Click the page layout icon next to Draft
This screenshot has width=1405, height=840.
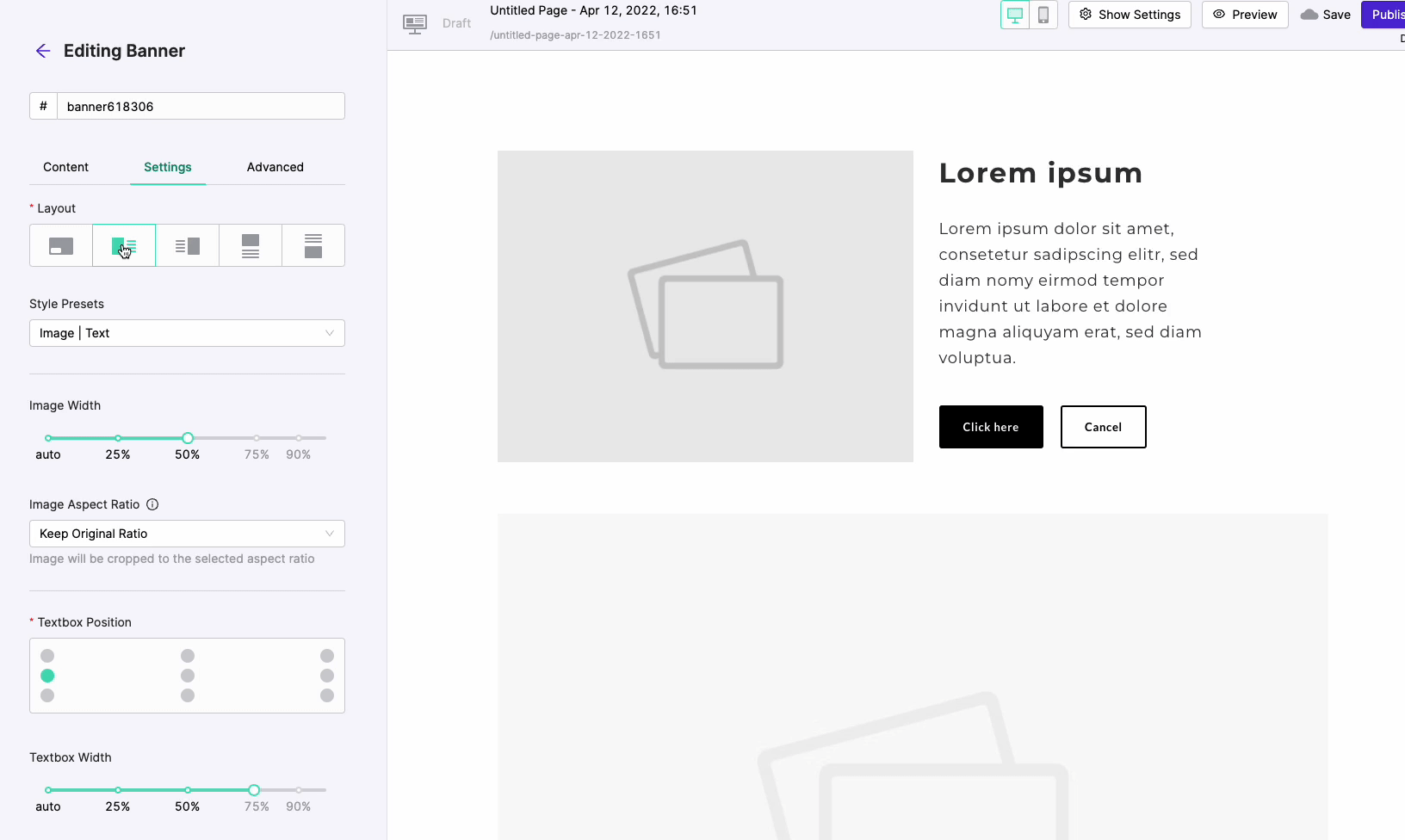click(415, 24)
